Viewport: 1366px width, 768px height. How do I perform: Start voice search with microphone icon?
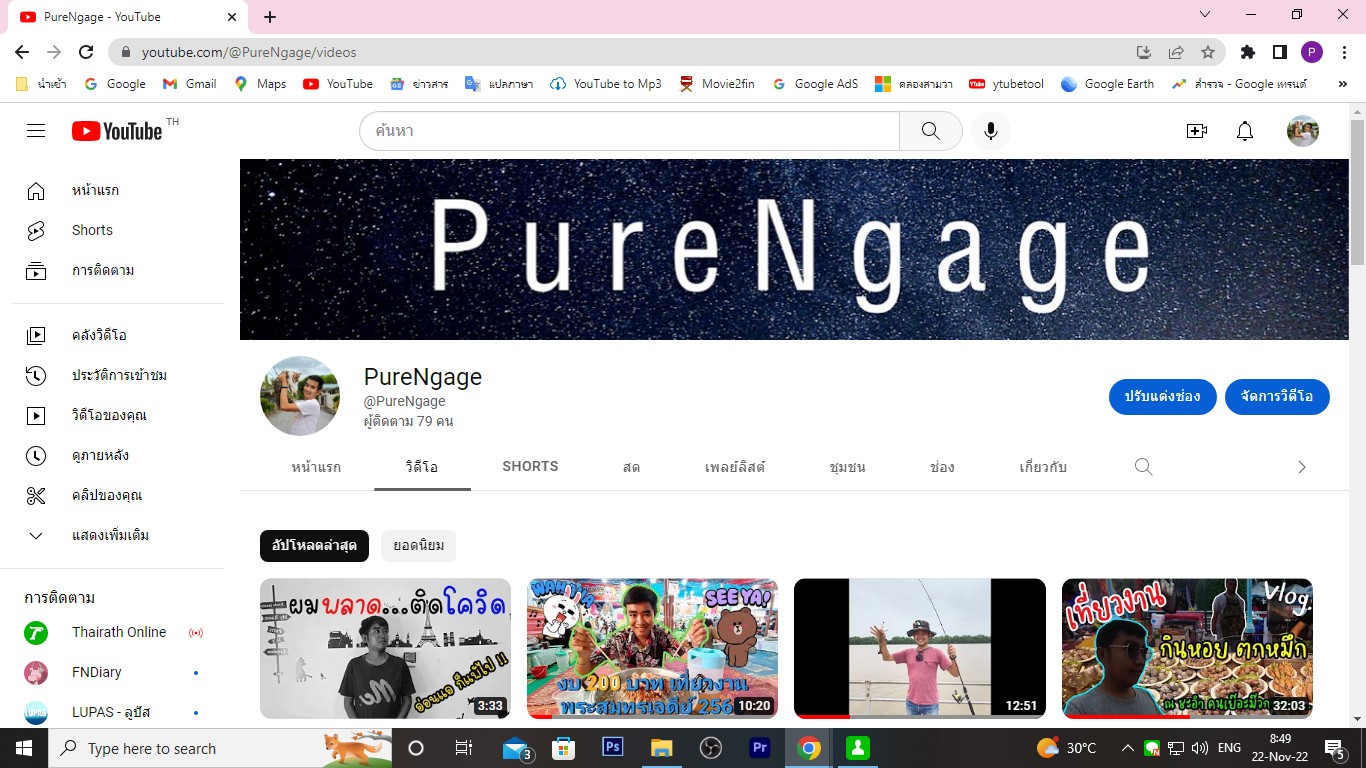(991, 131)
